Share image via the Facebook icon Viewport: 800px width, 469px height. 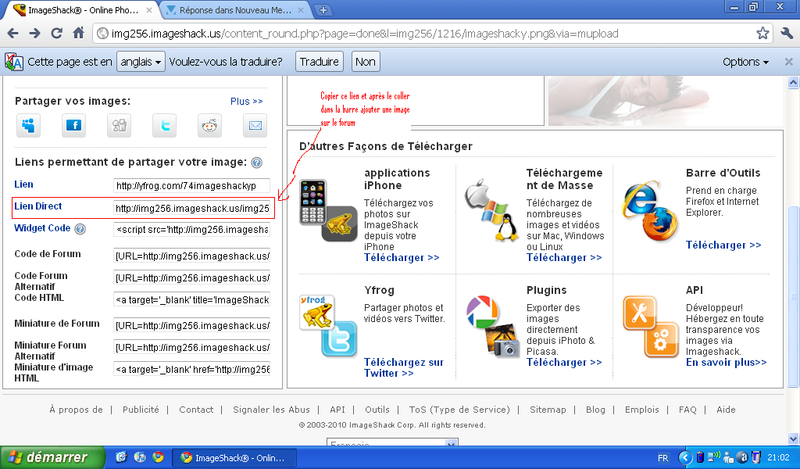tap(73, 125)
